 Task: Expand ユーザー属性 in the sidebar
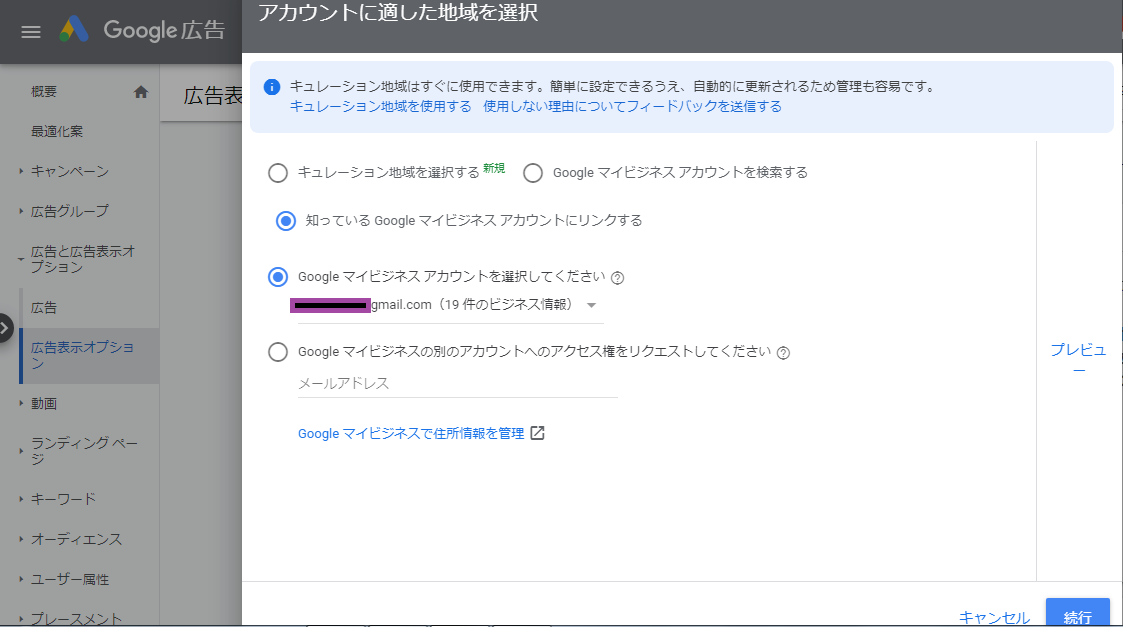pyautogui.click(x=21, y=579)
